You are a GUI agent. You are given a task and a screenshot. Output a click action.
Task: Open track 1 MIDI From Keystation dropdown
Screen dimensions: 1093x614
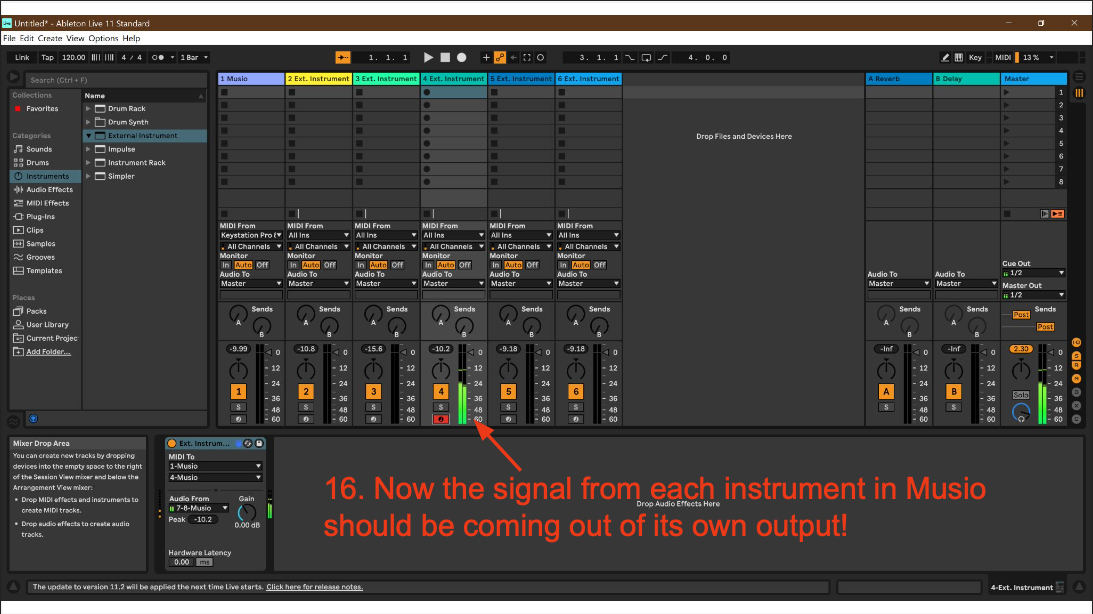pyautogui.click(x=251, y=236)
